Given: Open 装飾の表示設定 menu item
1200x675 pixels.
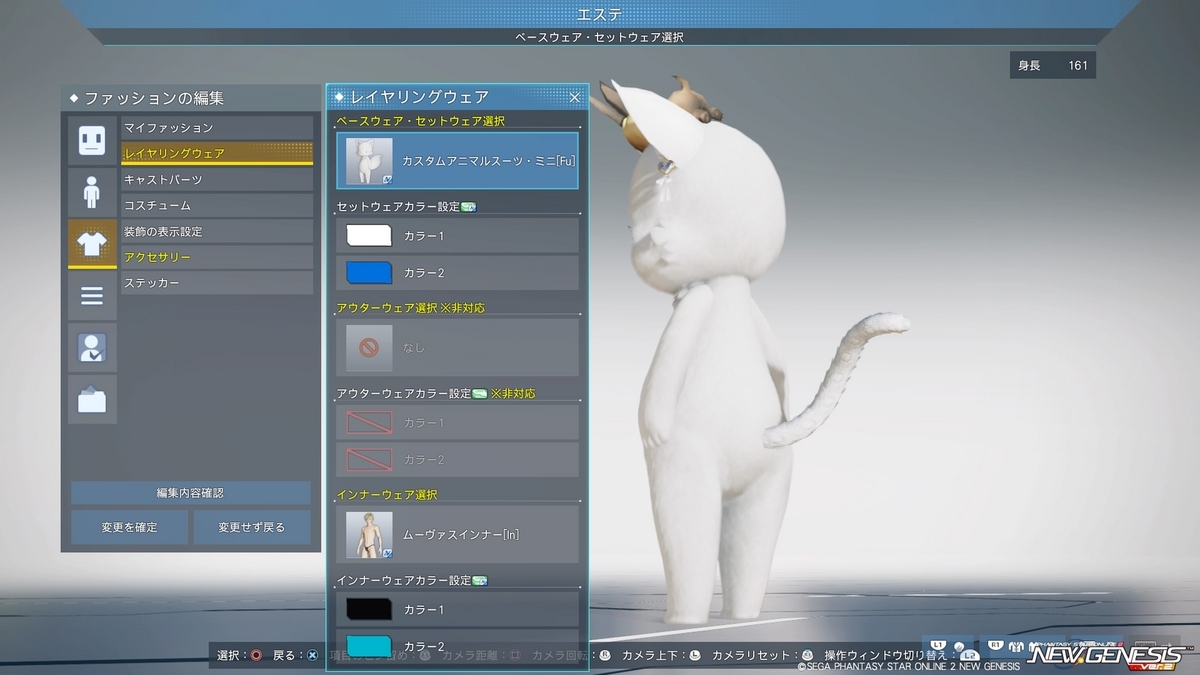Looking at the screenshot, I should [x=217, y=232].
